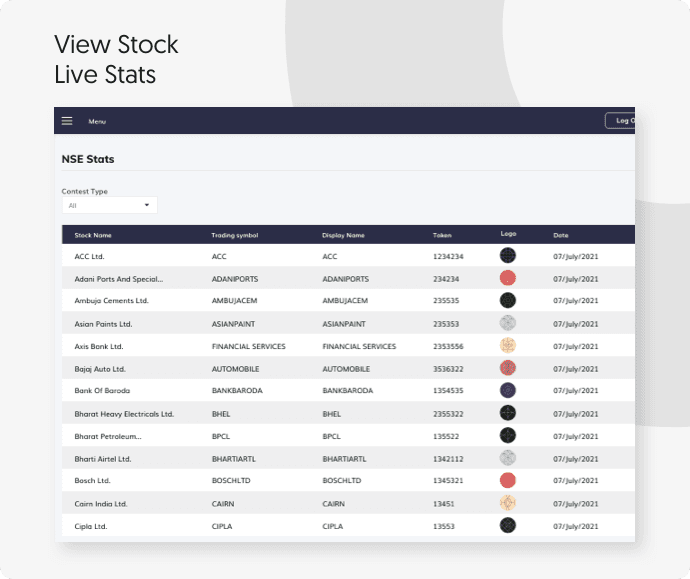The width and height of the screenshot is (690, 579).
Task: Open the Contest Type dropdown
Action: (x=110, y=205)
